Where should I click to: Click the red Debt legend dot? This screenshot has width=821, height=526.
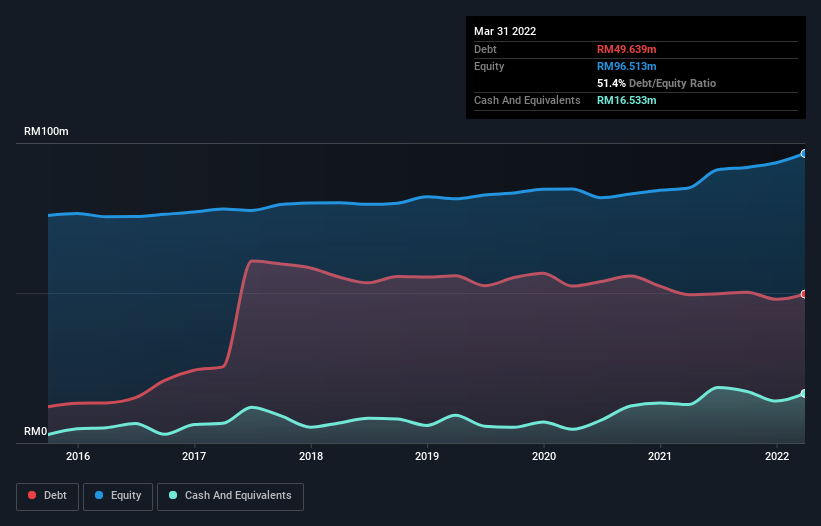point(32,495)
